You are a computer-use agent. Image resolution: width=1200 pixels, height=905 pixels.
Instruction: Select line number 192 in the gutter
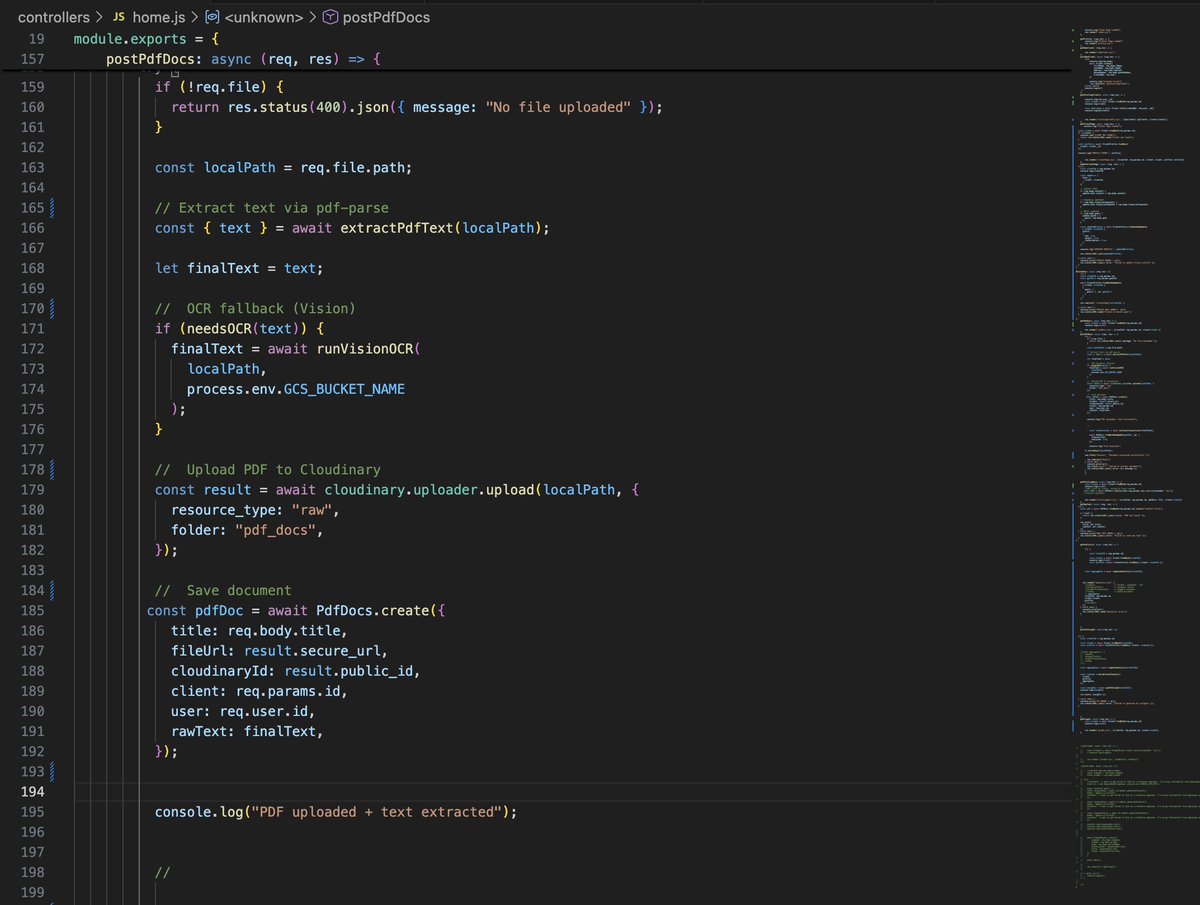[32, 751]
